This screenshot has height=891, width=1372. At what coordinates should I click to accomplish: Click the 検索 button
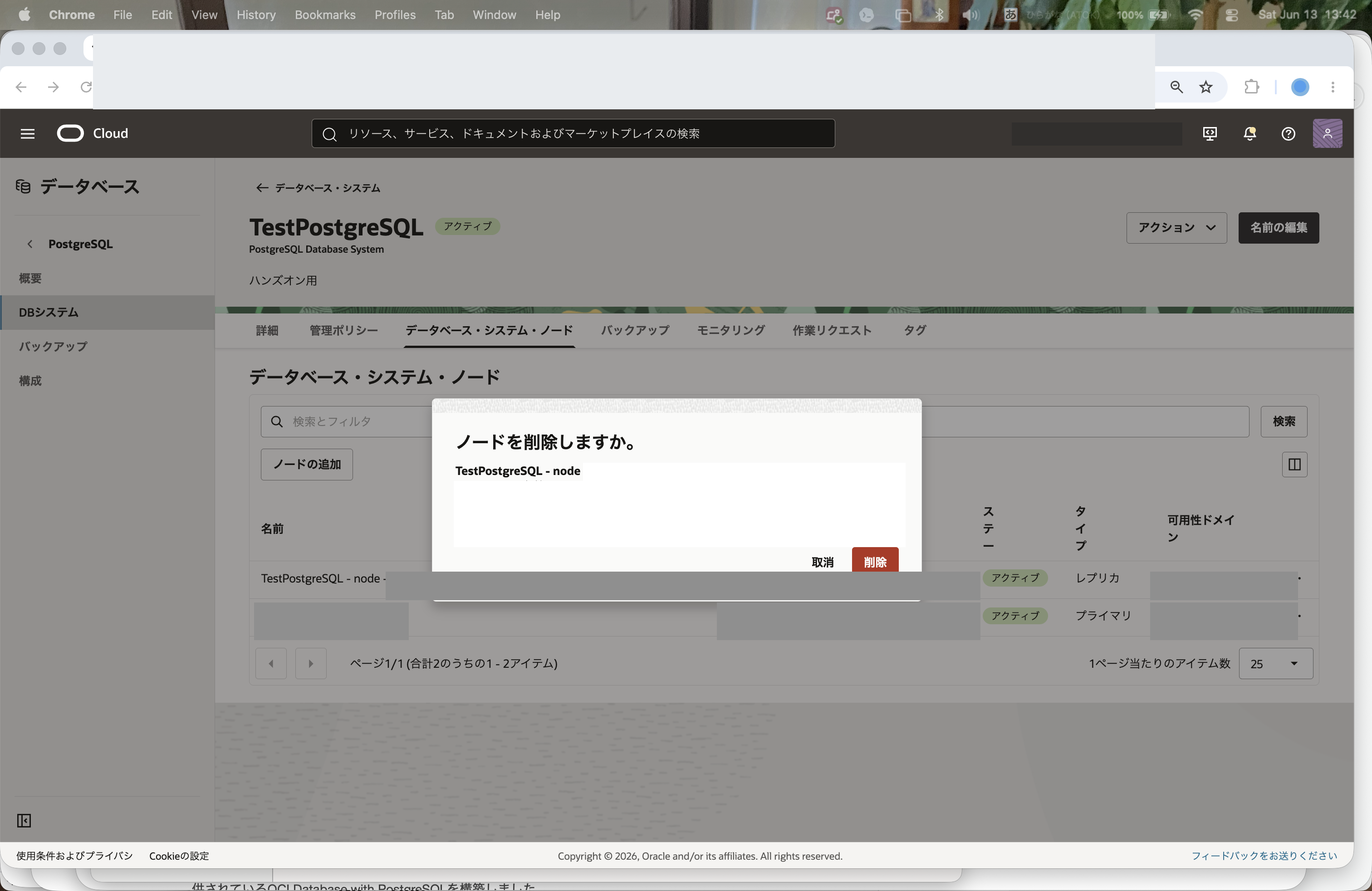pos(1284,421)
